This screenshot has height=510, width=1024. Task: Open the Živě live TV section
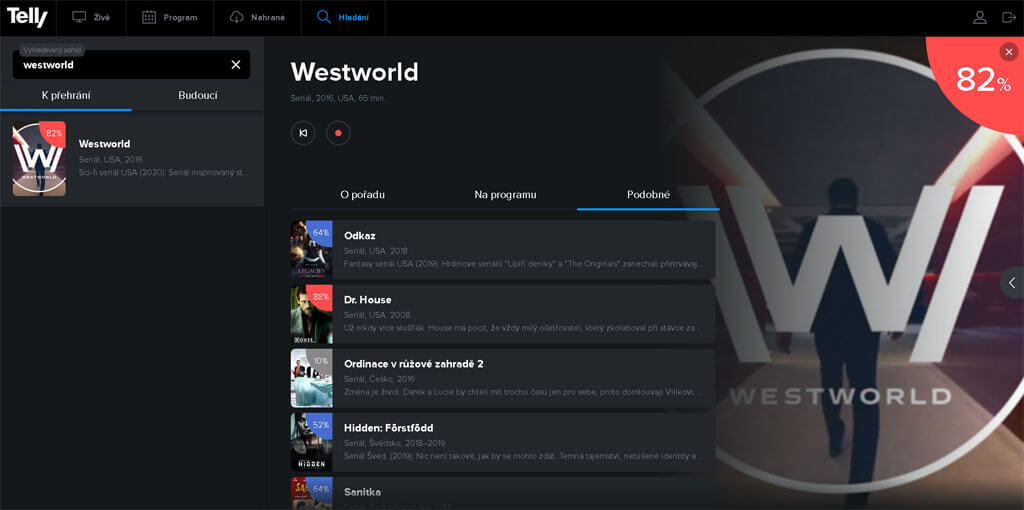tap(91, 18)
